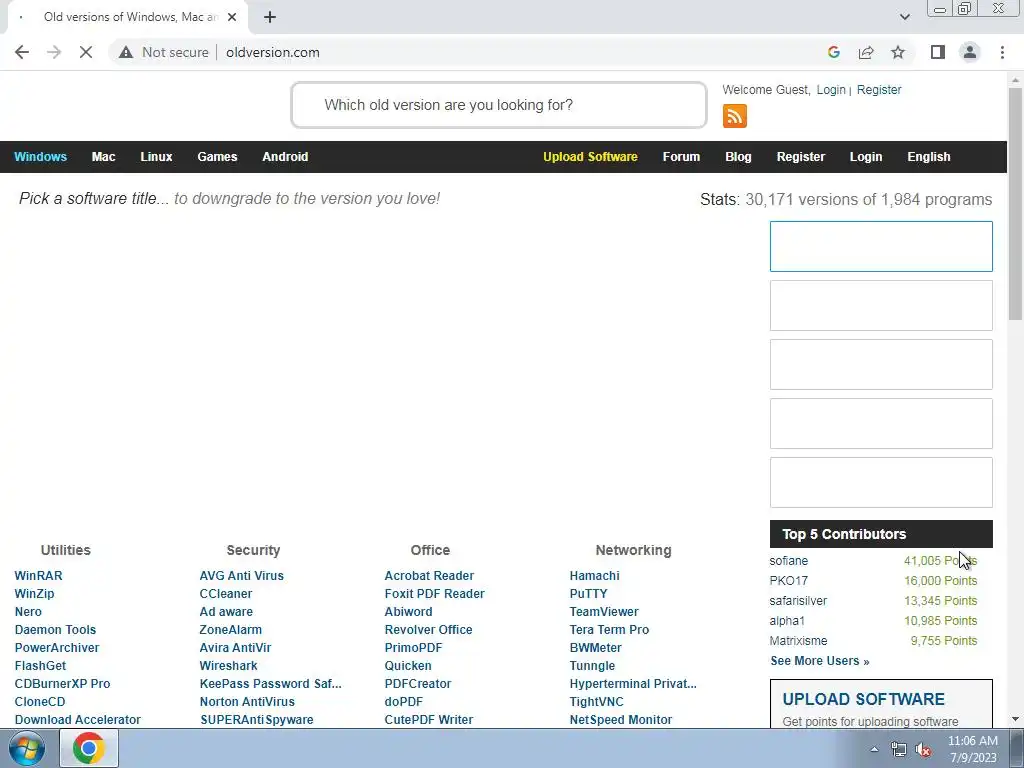1024x768 pixels.
Task: Click Login in the black nav bar
Action: pos(866,157)
